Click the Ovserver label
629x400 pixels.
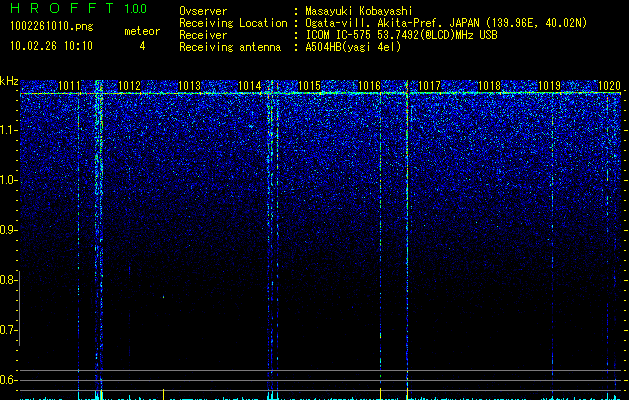pos(203,11)
